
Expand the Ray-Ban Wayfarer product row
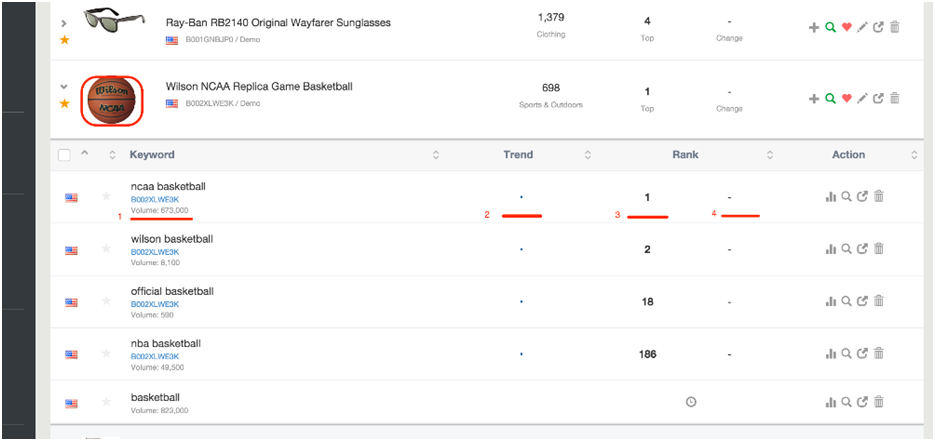[x=64, y=24]
